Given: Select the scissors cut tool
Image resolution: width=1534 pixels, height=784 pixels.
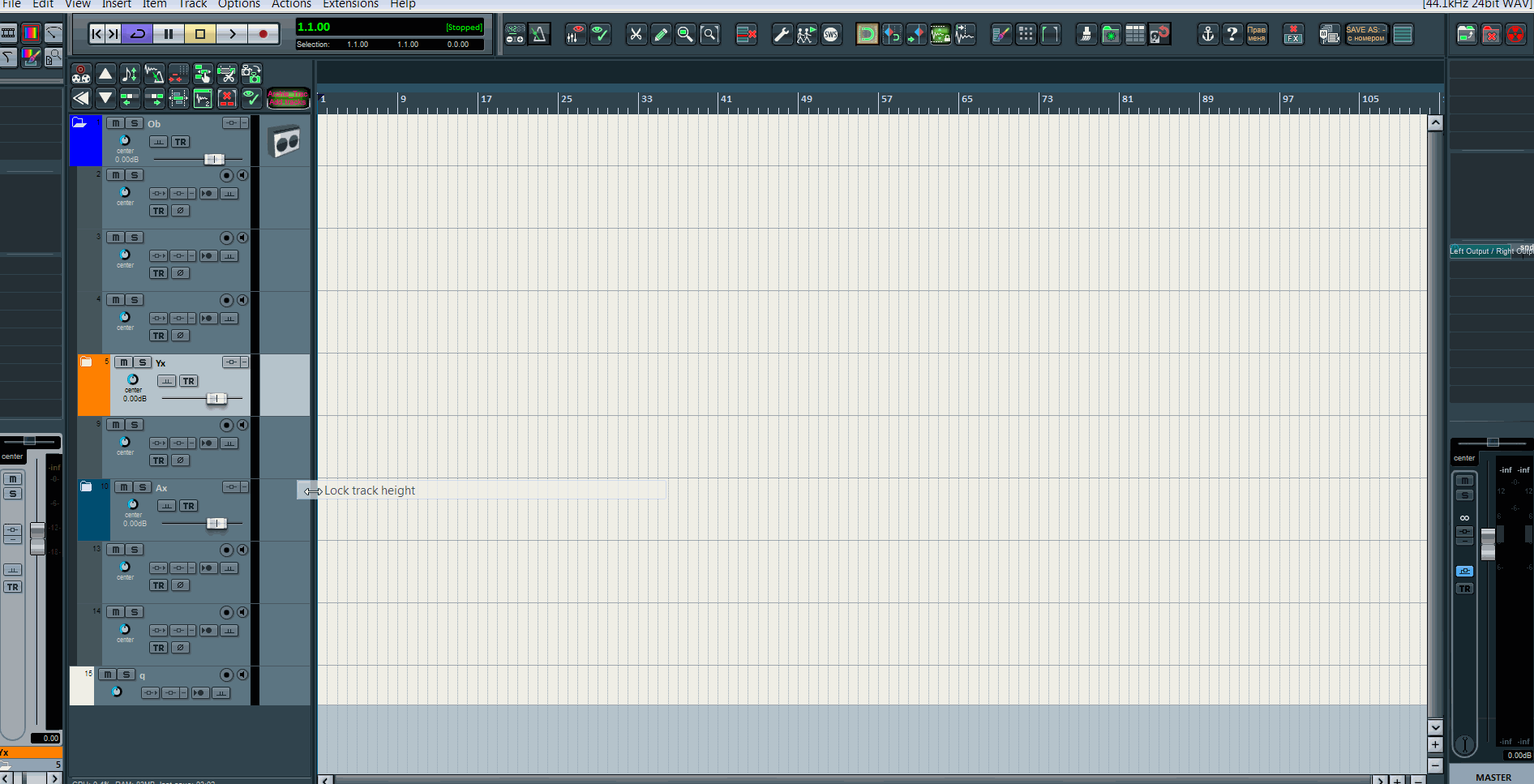Looking at the screenshot, I should click(x=636, y=34).
